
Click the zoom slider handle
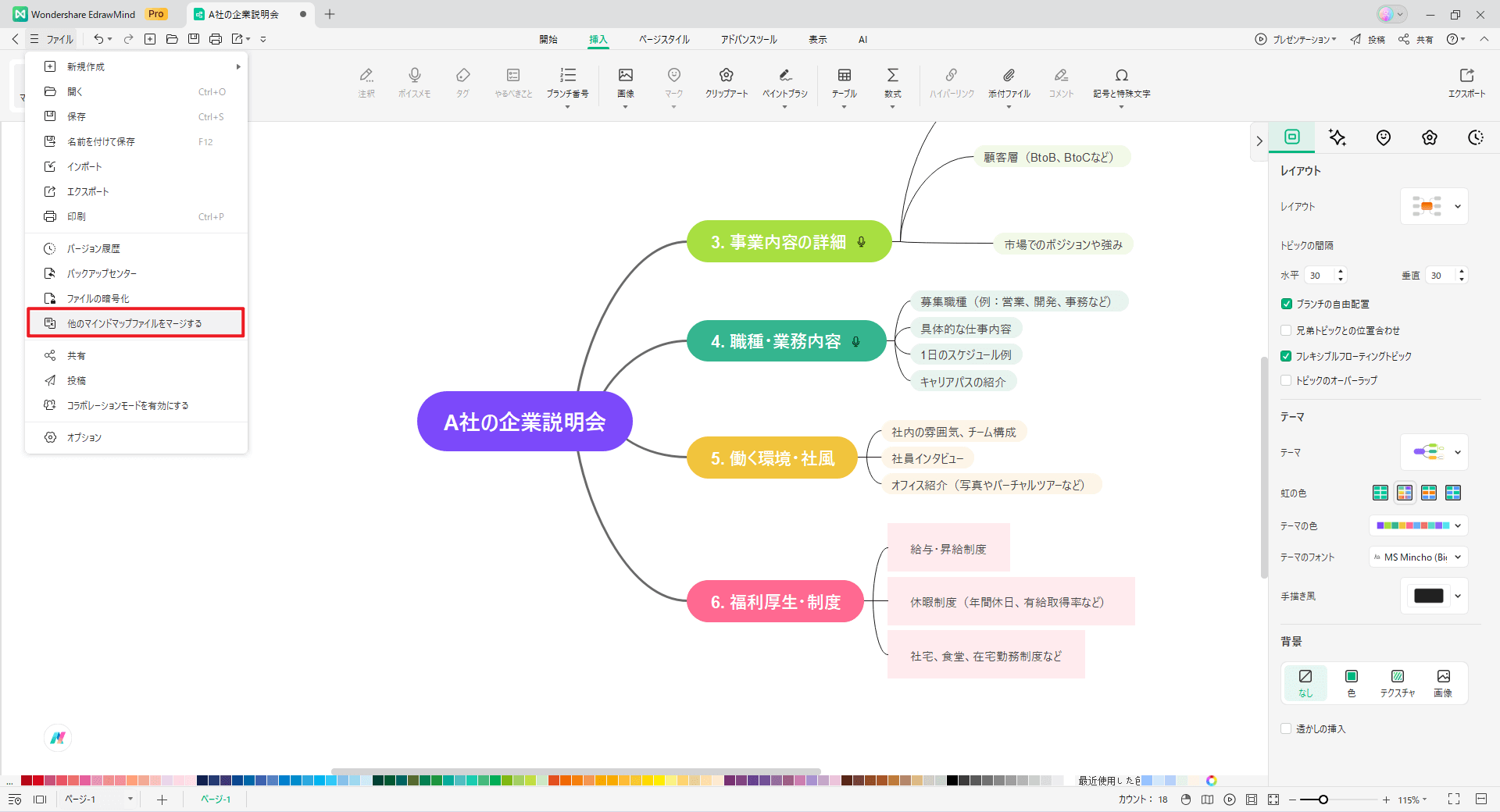1323,800
